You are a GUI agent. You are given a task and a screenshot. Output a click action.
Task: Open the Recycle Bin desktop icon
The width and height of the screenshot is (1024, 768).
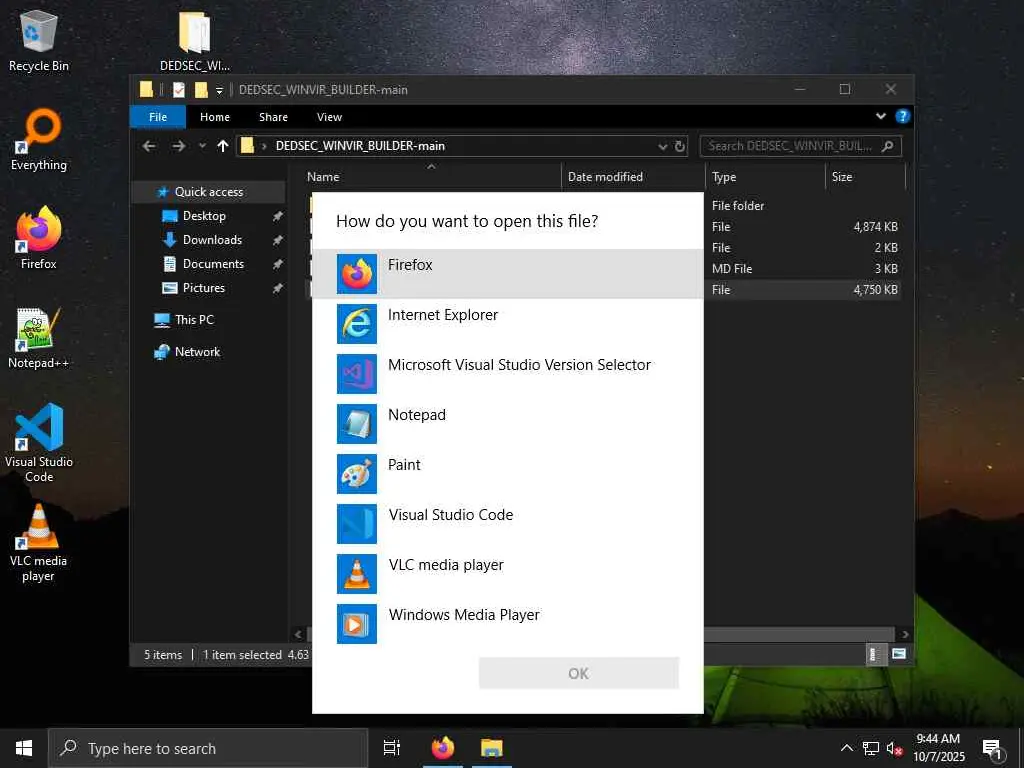click(x=39, y=40)
